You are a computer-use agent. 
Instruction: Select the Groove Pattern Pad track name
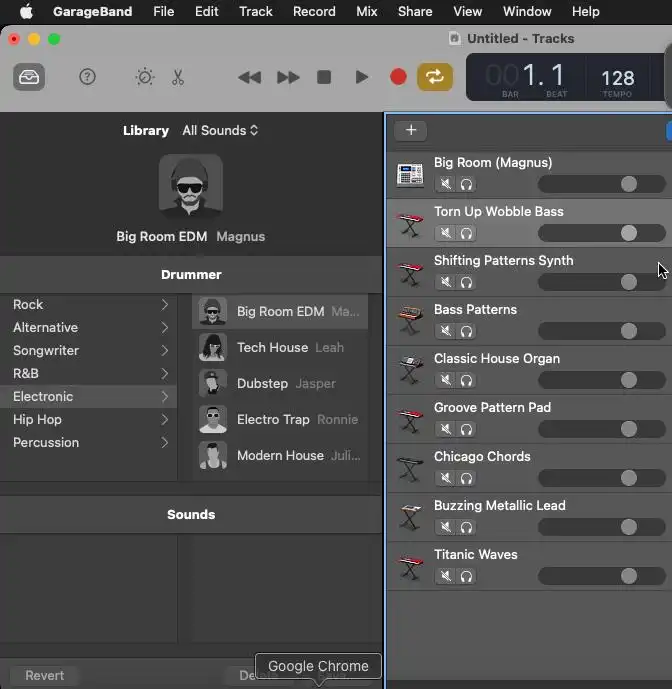pos(492,408)
